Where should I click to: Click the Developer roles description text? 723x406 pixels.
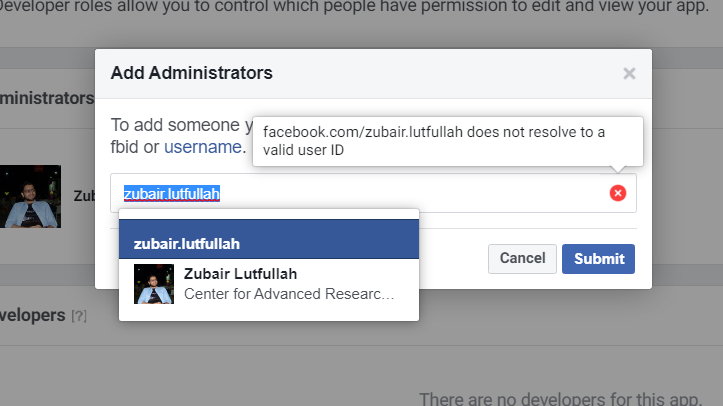[360, 12]
